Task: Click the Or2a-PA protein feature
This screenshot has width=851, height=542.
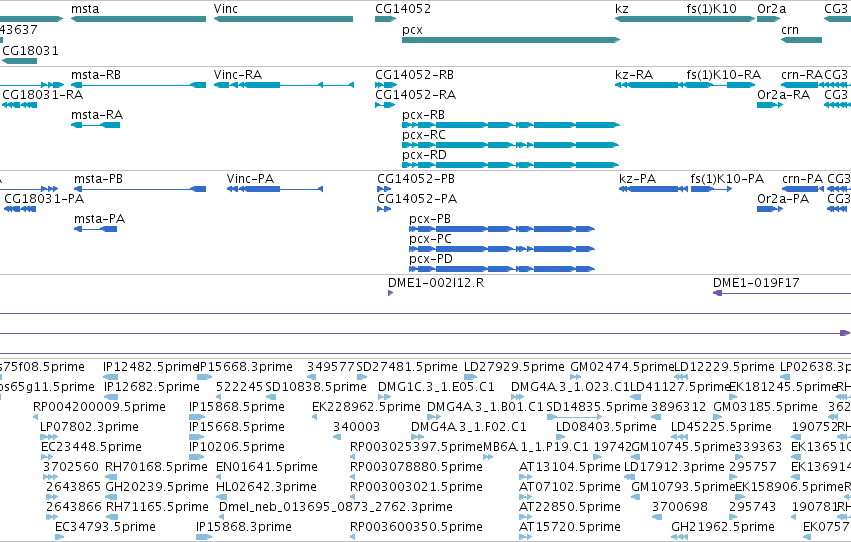Action: (770, 209)
